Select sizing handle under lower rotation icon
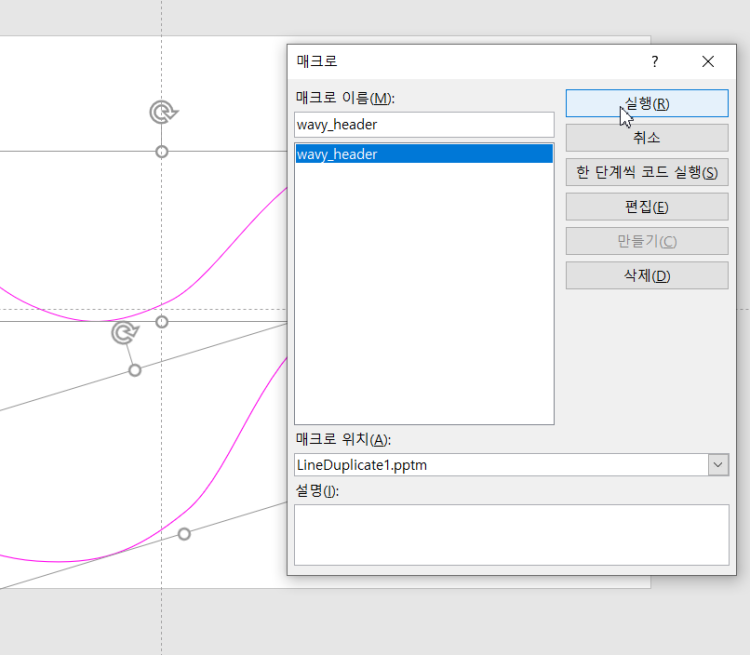Image resolution: width=750 pixels, height=655 pixels. [135, 370]
